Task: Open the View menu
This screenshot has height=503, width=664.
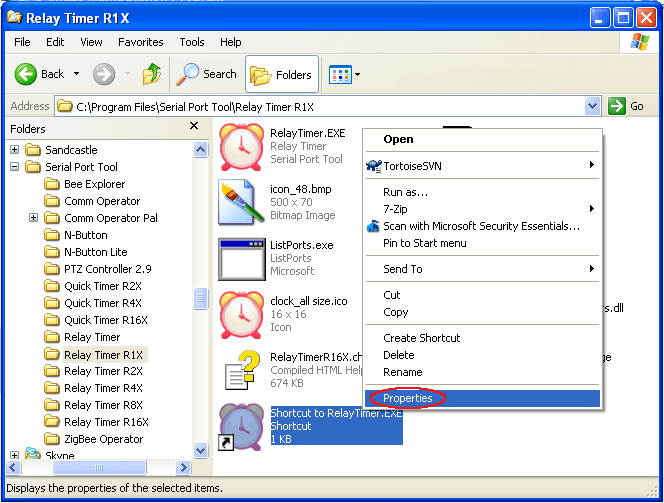Action: click(91, 42)
